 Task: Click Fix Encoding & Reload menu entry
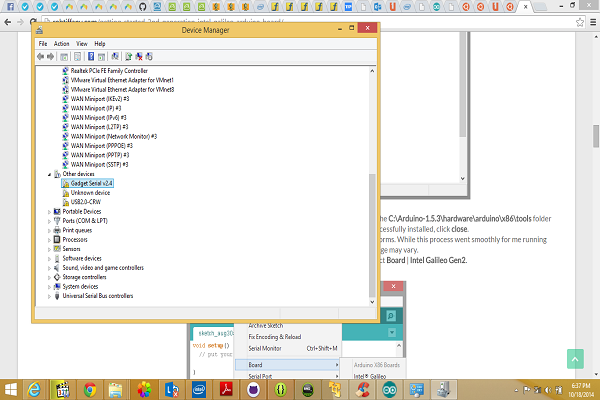coord(275,337)
